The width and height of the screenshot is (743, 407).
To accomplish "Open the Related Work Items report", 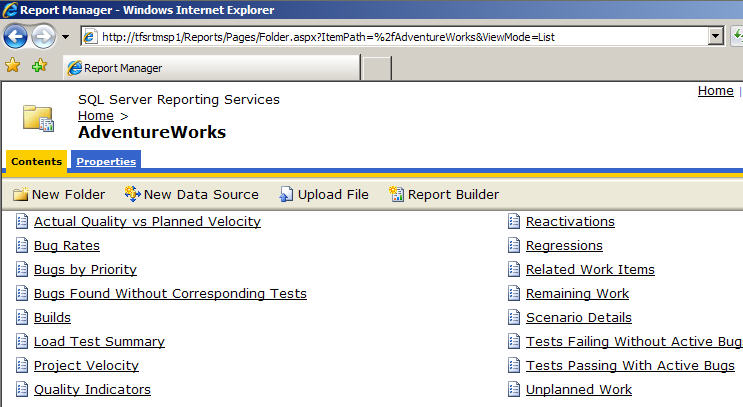I will pyautogui.click(x=590, y=269).
